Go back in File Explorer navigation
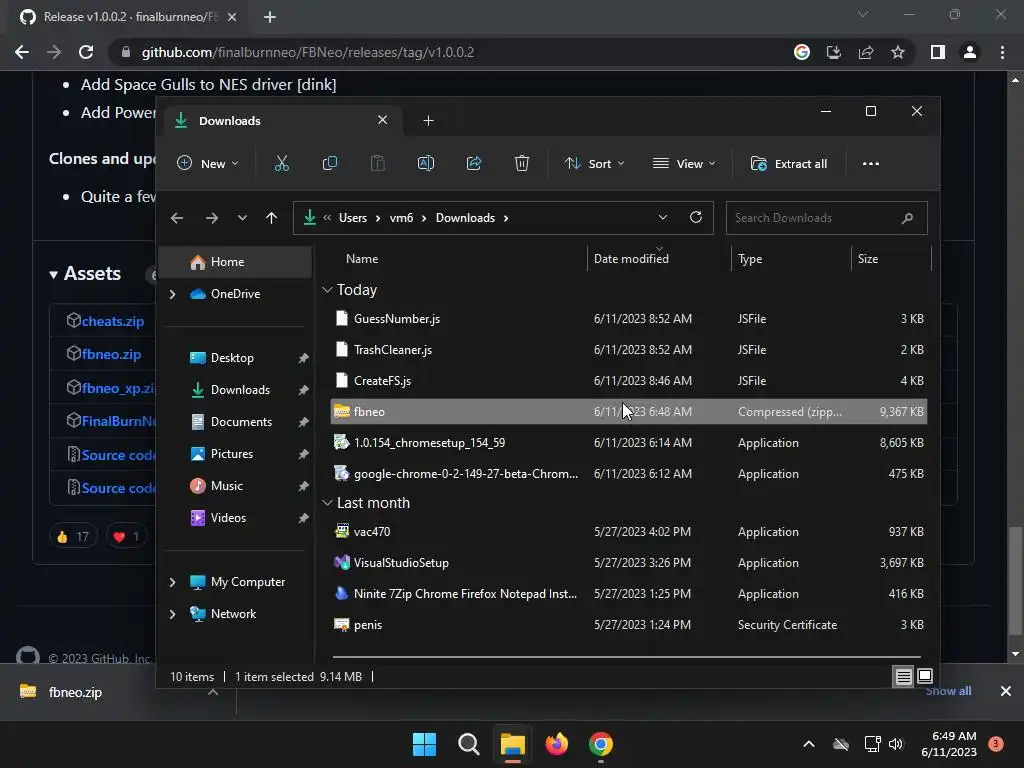Viewport: 1024px width, 768px height. coord(177,218)
